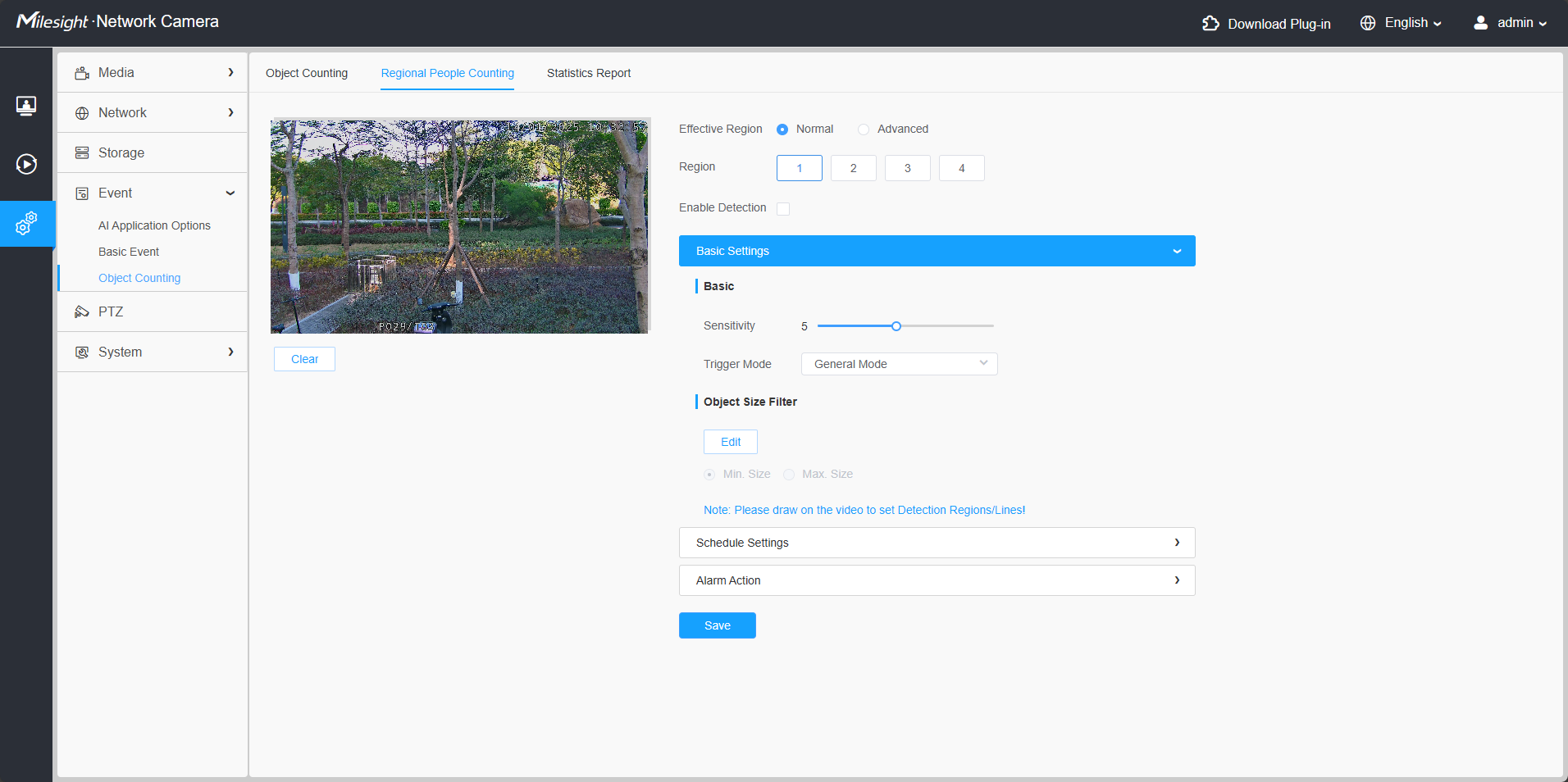Switch to Object Counting tab

tap(307, 73)
